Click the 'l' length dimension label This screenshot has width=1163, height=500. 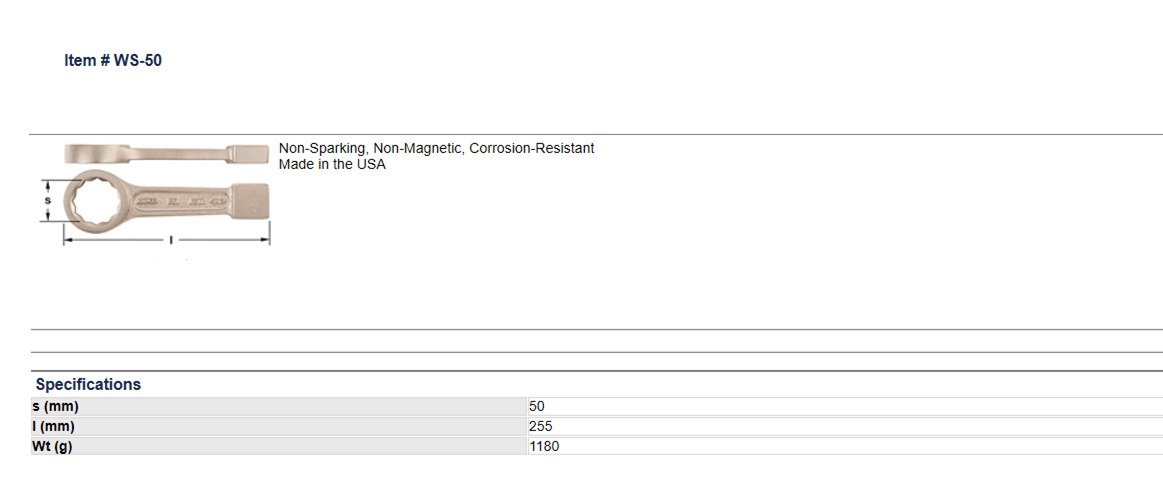(171, 240)
